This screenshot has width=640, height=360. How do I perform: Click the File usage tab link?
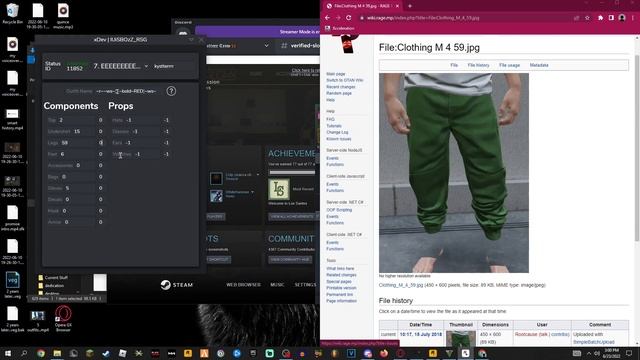(509, 65)
